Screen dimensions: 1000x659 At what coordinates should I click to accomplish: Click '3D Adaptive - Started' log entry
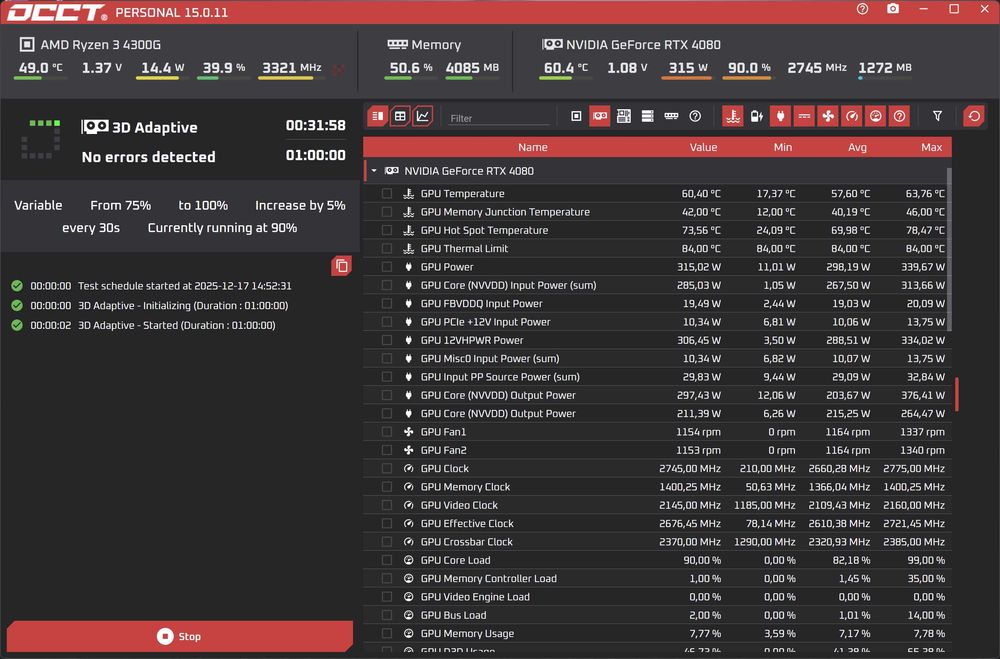[177, 325]
